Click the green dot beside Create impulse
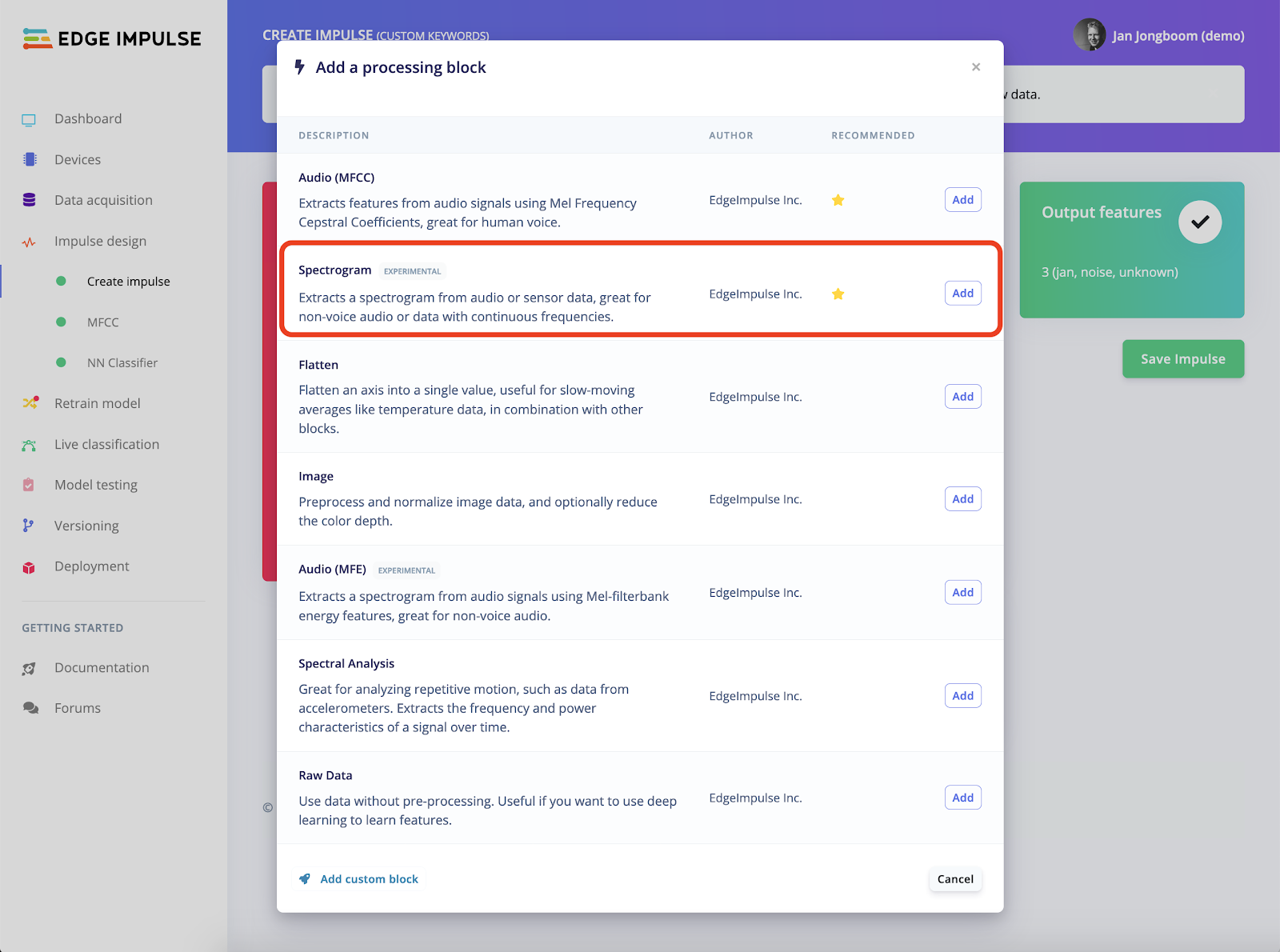This screenshot has width=1280, height=952. coord(61,281)
